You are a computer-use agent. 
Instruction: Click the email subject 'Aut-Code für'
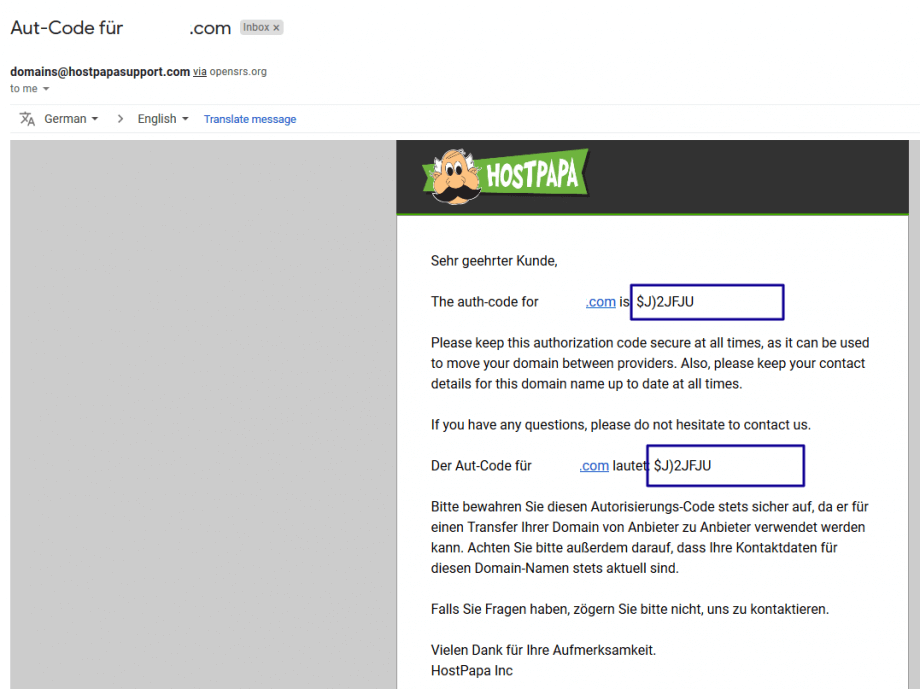click(x=67, y=28)
